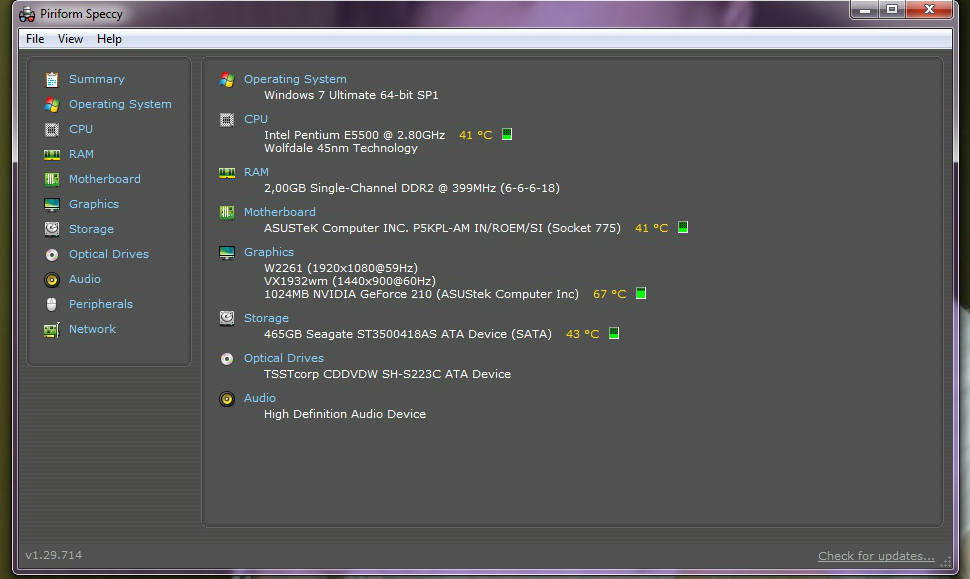The height and width of the screenshot is (579, 970).
Task: Click the Audio speaker icon in sidebar
Action: pos(52,280)
